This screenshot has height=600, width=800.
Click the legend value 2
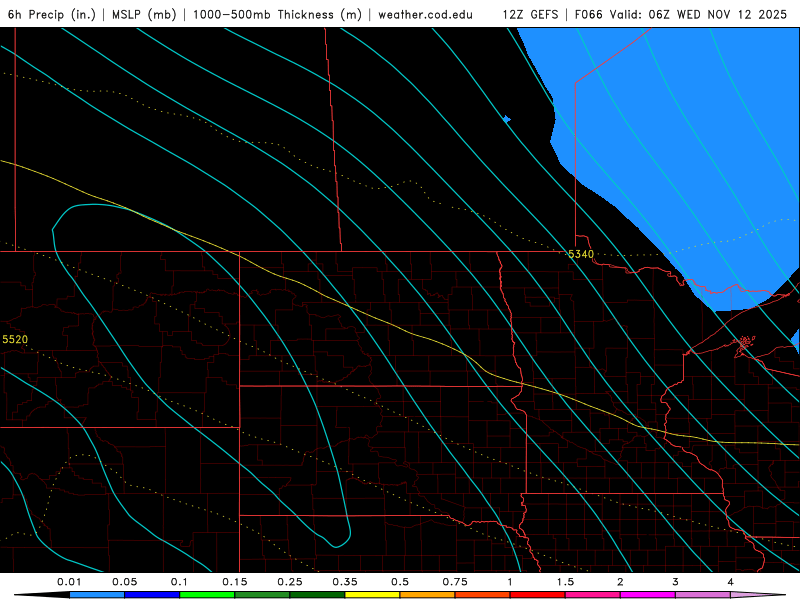coord(620,582)
